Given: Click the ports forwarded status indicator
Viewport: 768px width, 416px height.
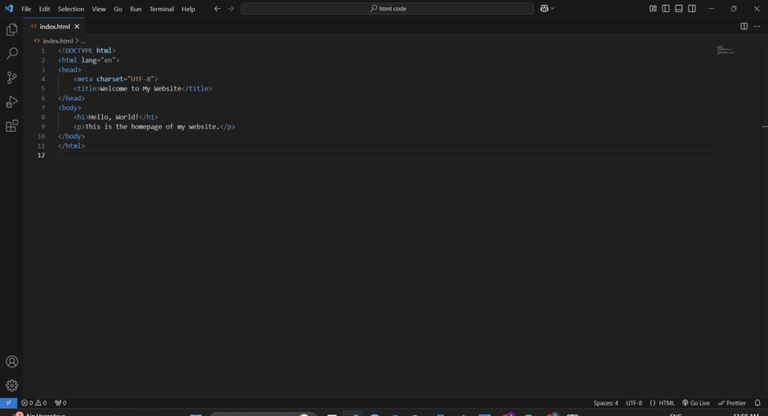Looking at the screenshot, I should tap(61, 403).
